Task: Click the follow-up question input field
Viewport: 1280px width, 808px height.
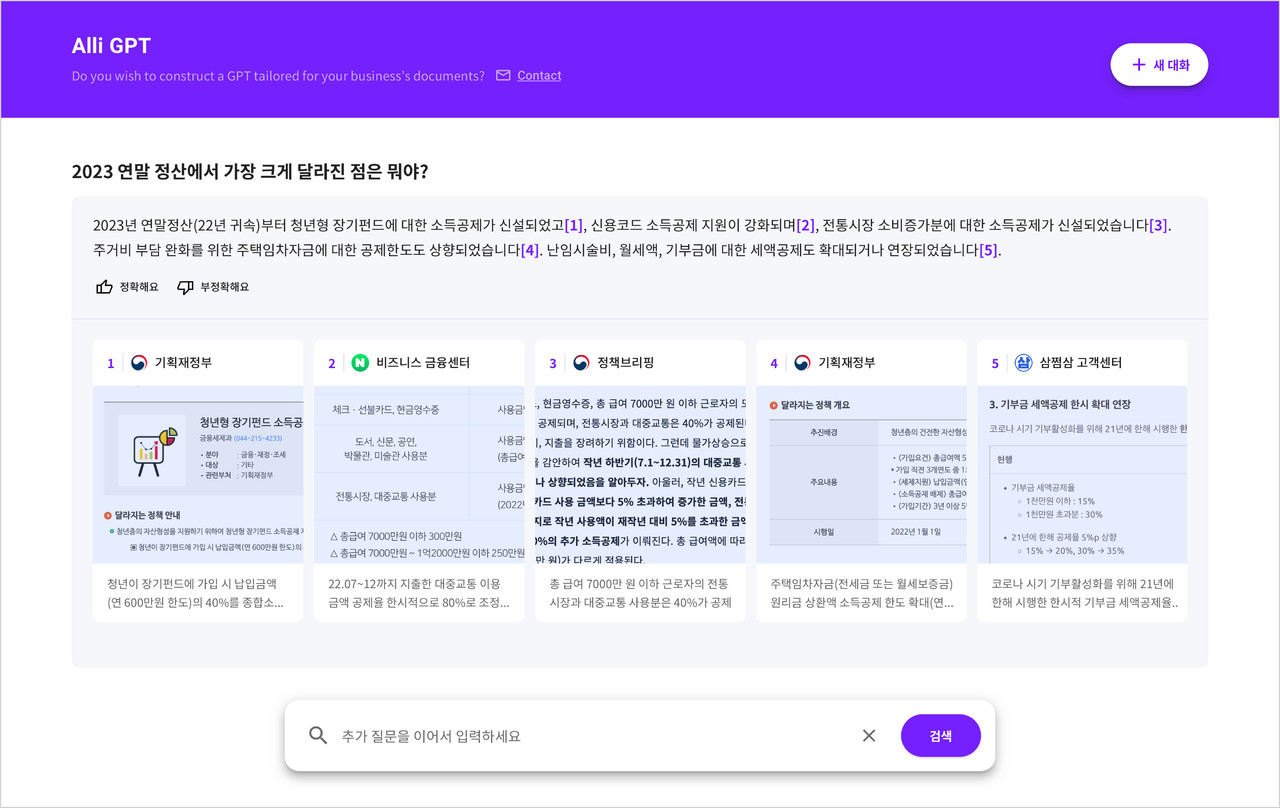Action: coord(600,735)
